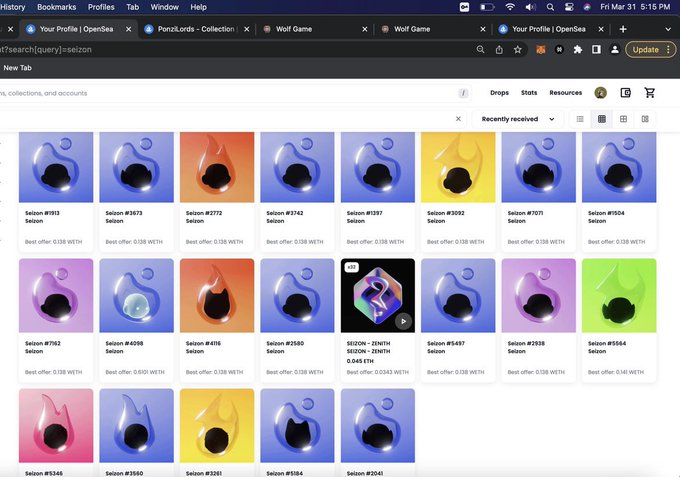Open macOS Spotlight search
This screenshot has height=477, width=680.
click(x=550, y=7)
